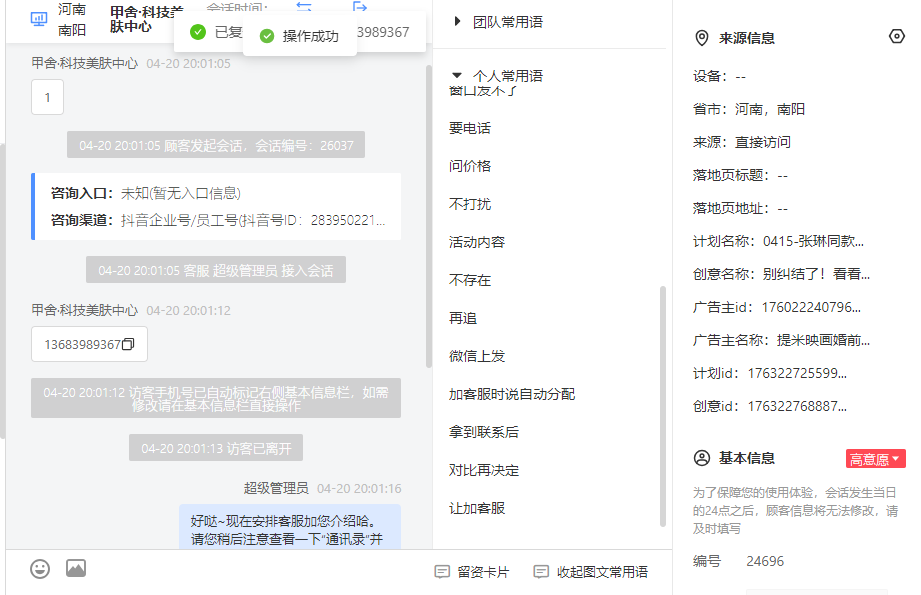Image resolution: width=921 pixels, height=595 pixels.
Task: Choose the 对比再决定 quick phrase
Action: click(484, 470)
